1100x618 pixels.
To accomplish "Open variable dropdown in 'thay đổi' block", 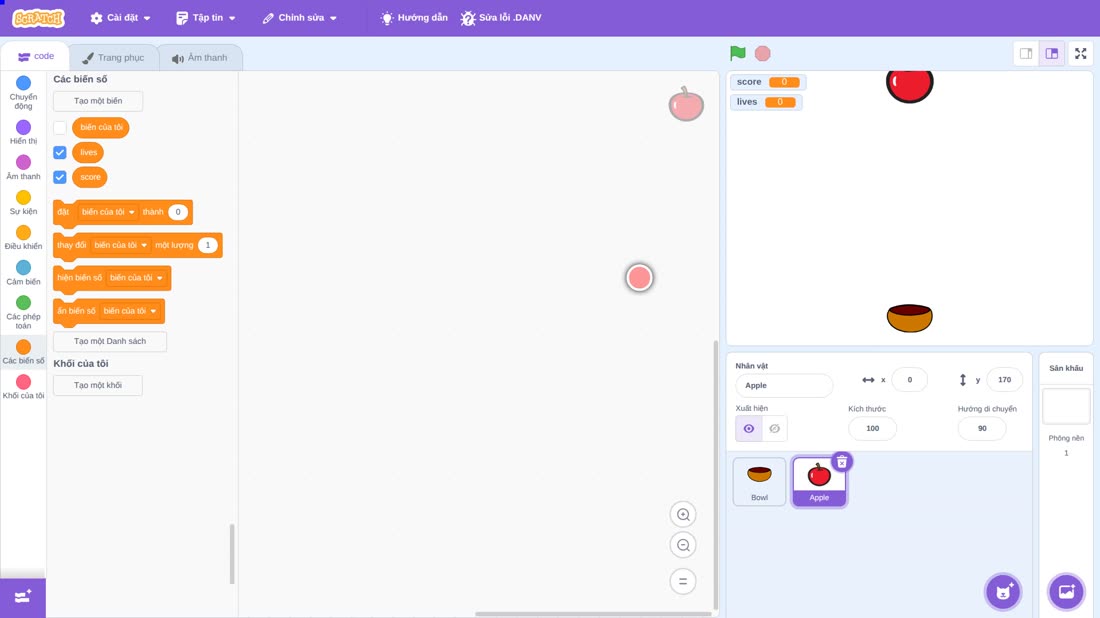I will pyautogui.click(x=121, y=245).
